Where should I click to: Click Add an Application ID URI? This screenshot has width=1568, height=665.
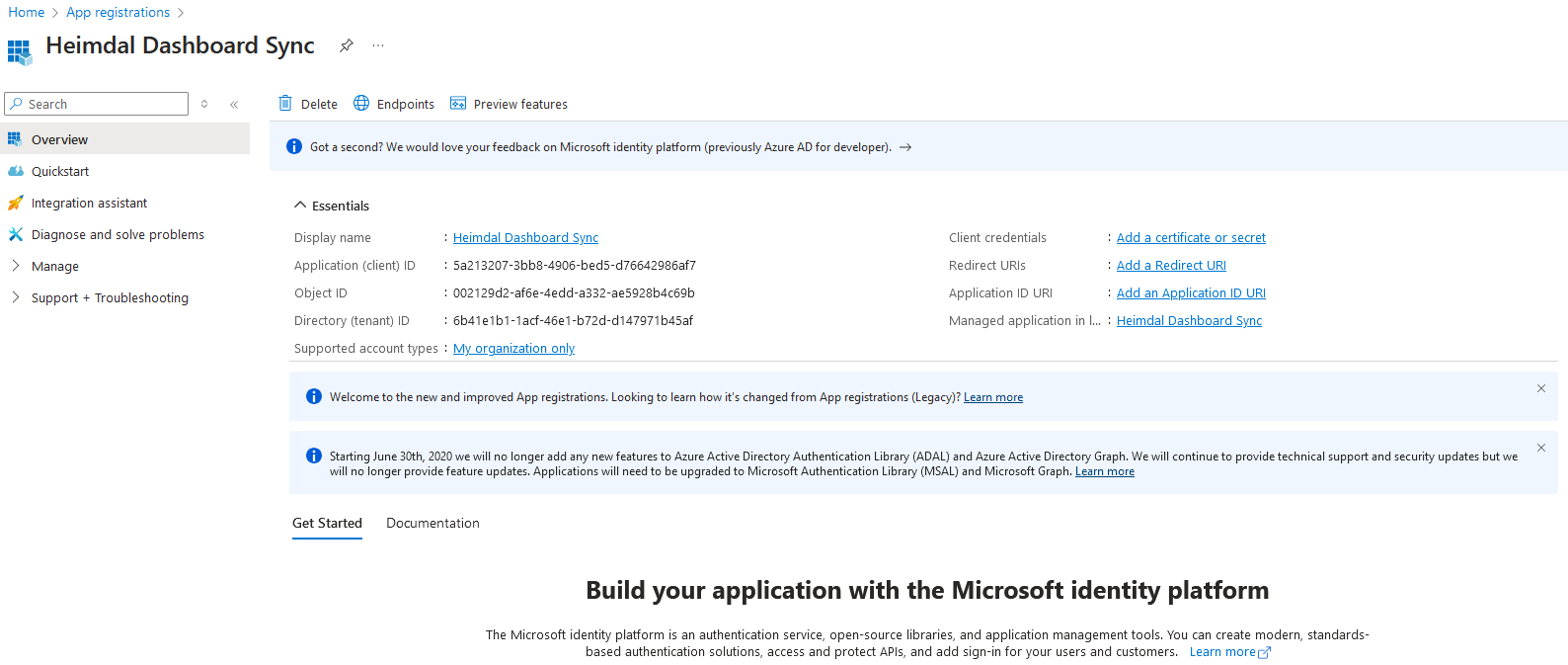pyautogui.click(x=1191, y=293)
